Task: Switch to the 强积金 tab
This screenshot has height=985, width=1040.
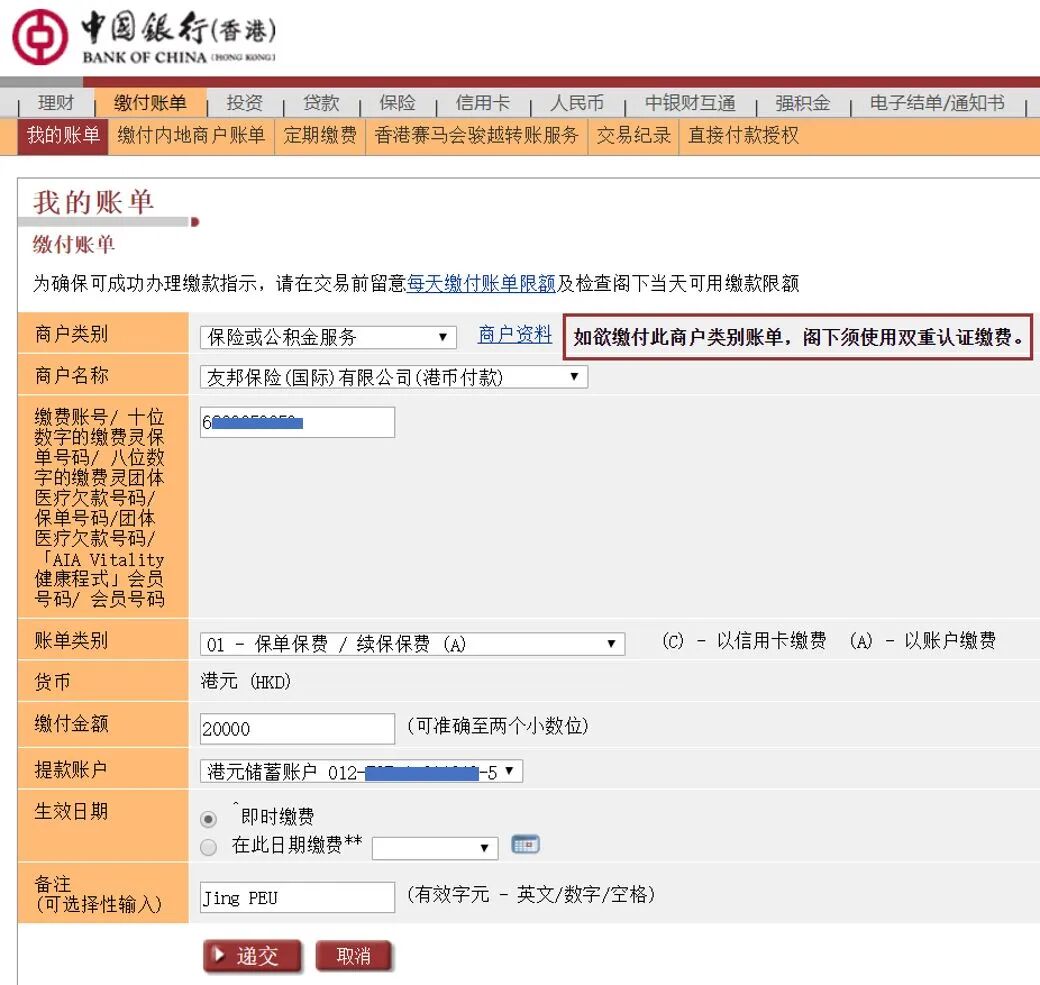Action: click(x=803, y=103)
